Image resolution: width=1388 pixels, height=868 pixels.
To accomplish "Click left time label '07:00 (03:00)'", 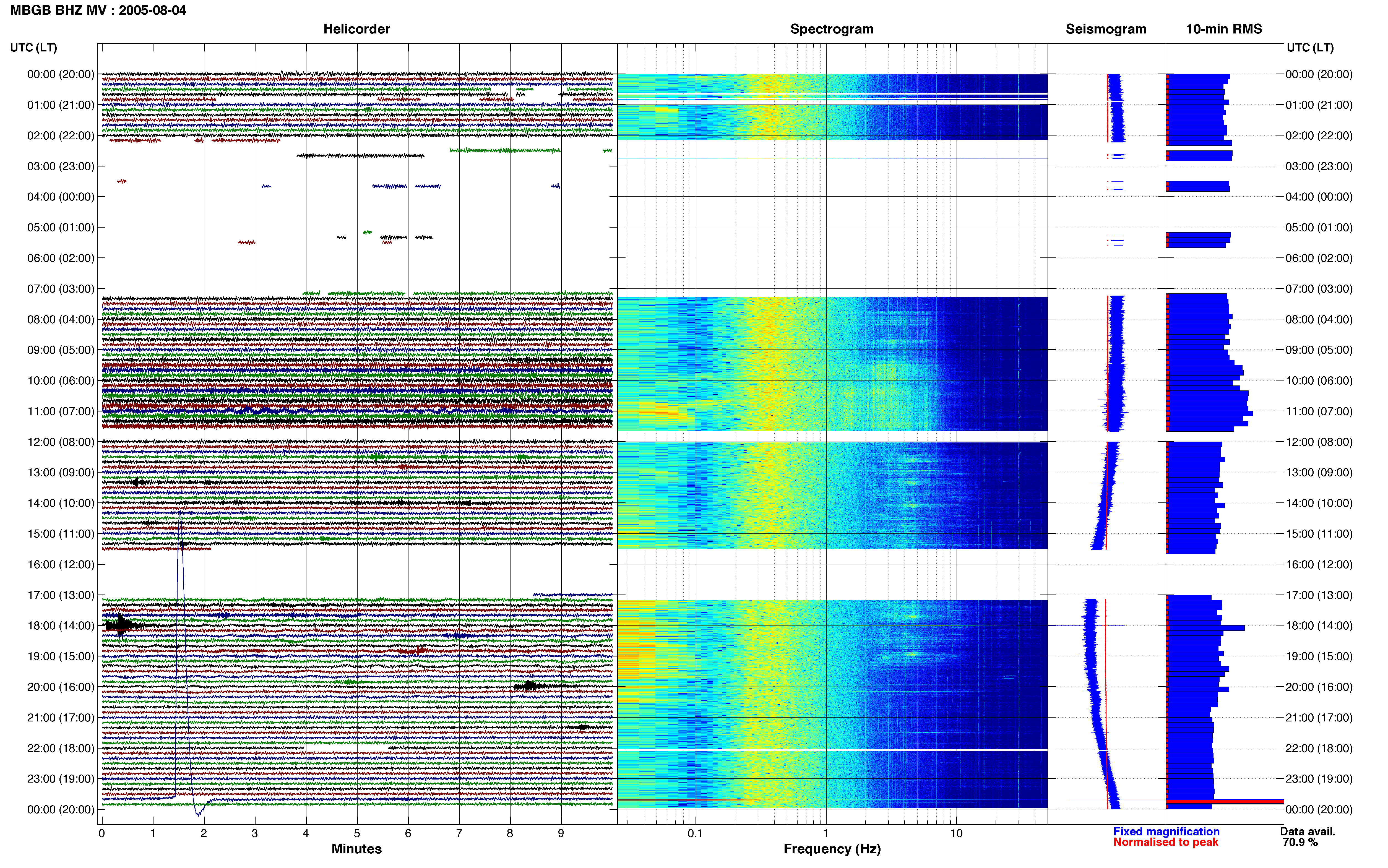I will [x=61, y=289].
